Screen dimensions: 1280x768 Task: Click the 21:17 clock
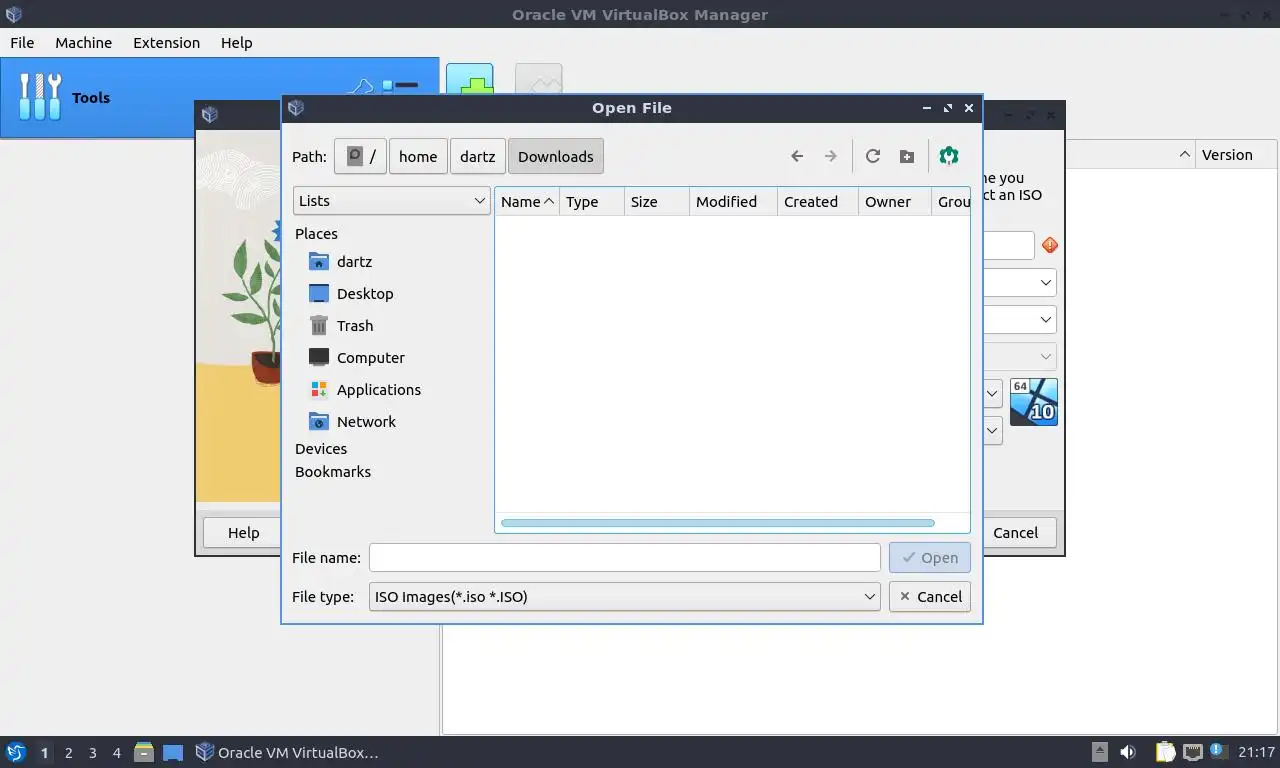[x=1256, y=752]
